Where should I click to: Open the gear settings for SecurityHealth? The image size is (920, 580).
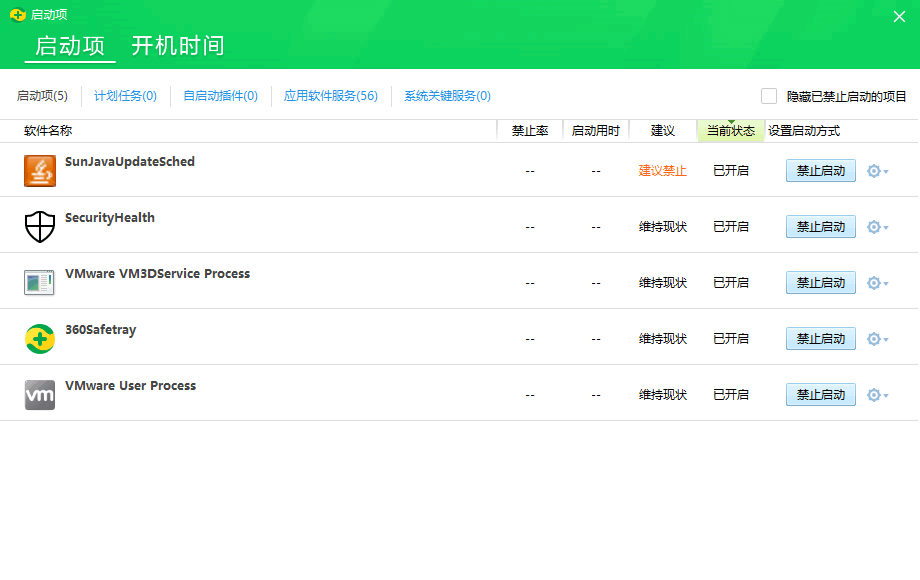click(x=873, y=226)
